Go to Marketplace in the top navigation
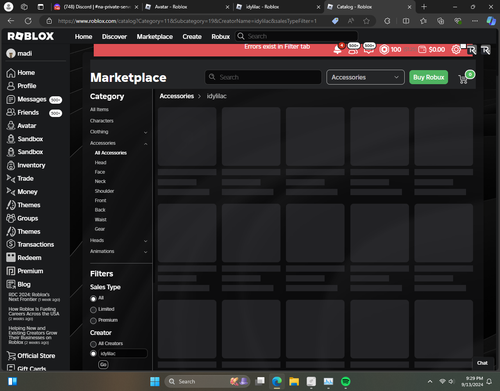The image size is (500, 391). coord(155,37)
